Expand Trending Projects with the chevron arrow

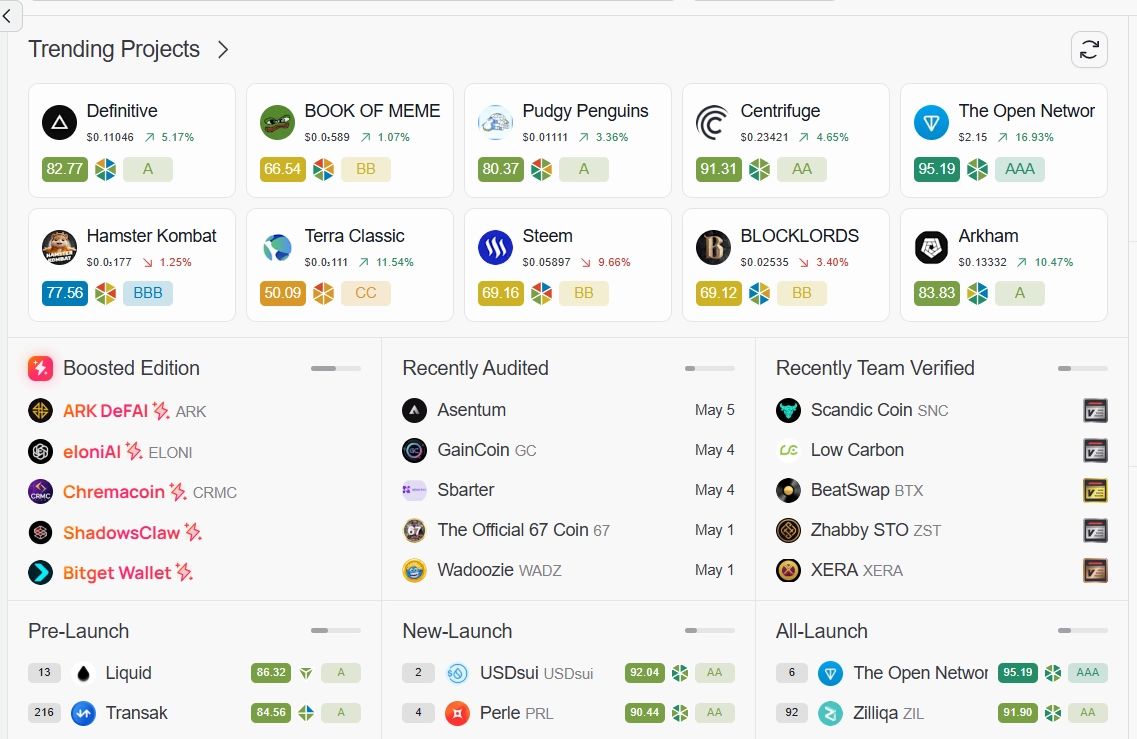point(223,49)
